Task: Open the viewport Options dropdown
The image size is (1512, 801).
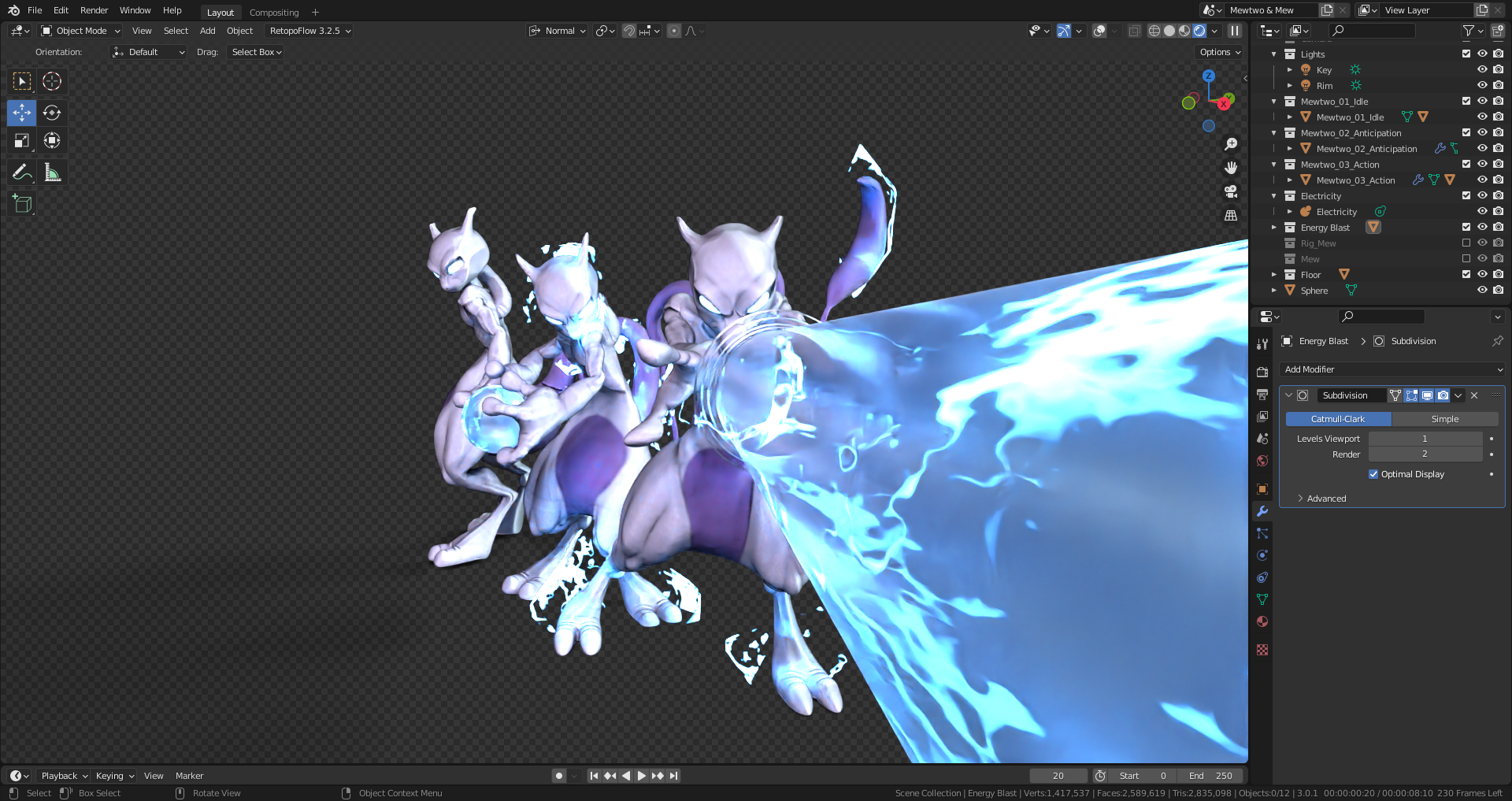Action: coord(1220,52)
